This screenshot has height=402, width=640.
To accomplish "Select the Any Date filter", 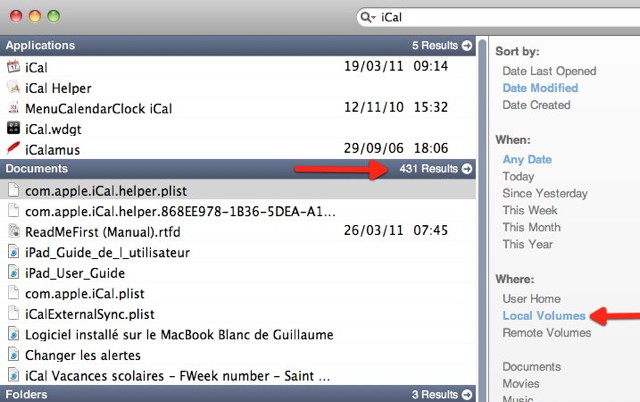I will [527, 159].
